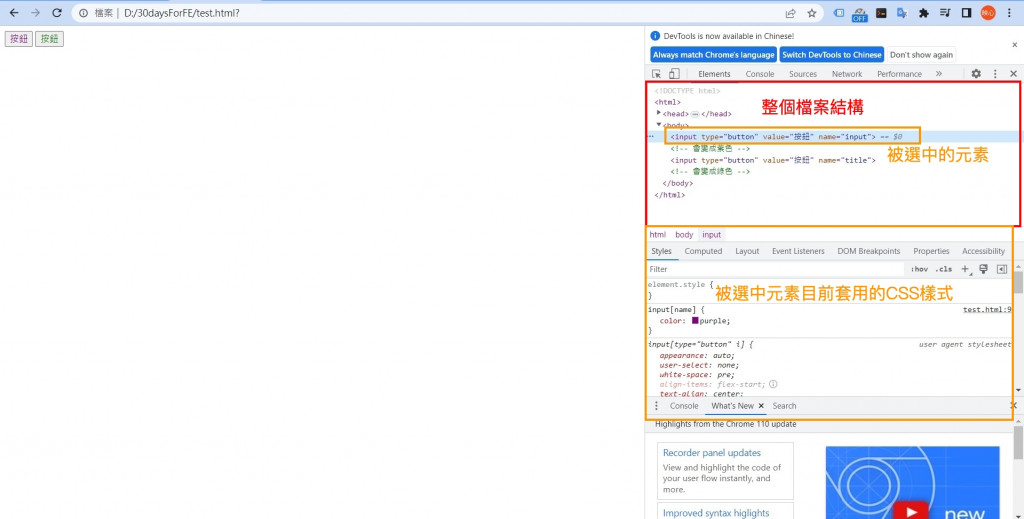Open the terminal-style black extension icon
The height and width of the screenshot is (519, 1024).
click(881, 13)
